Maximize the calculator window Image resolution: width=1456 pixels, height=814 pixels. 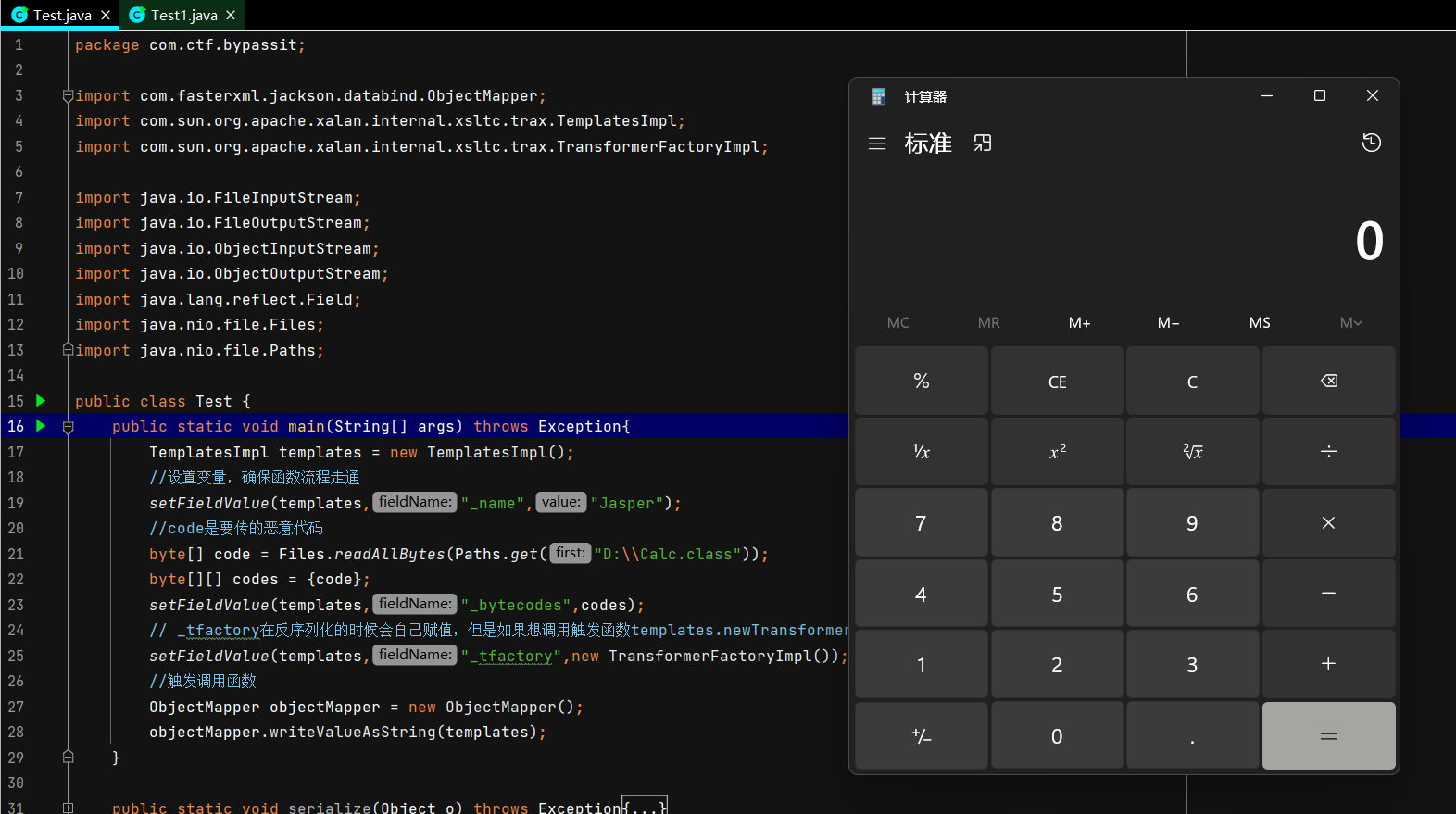pyautogui.click(x=1320, y=95)
